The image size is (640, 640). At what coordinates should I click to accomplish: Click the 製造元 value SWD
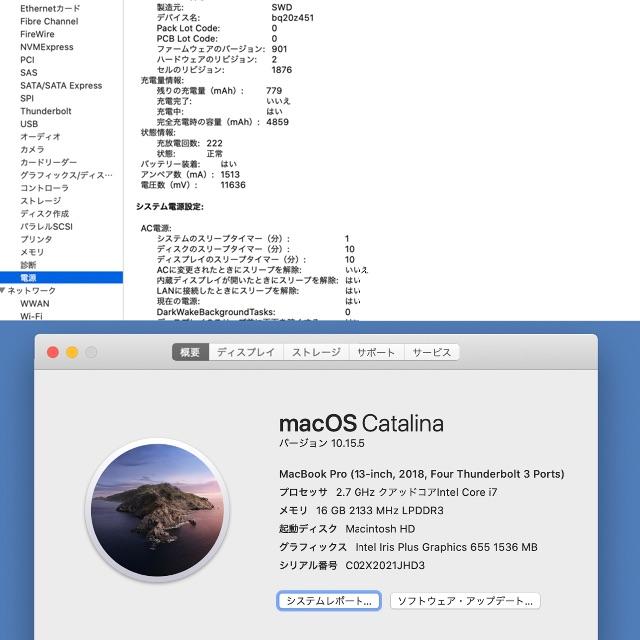click(x=282, y=7)
